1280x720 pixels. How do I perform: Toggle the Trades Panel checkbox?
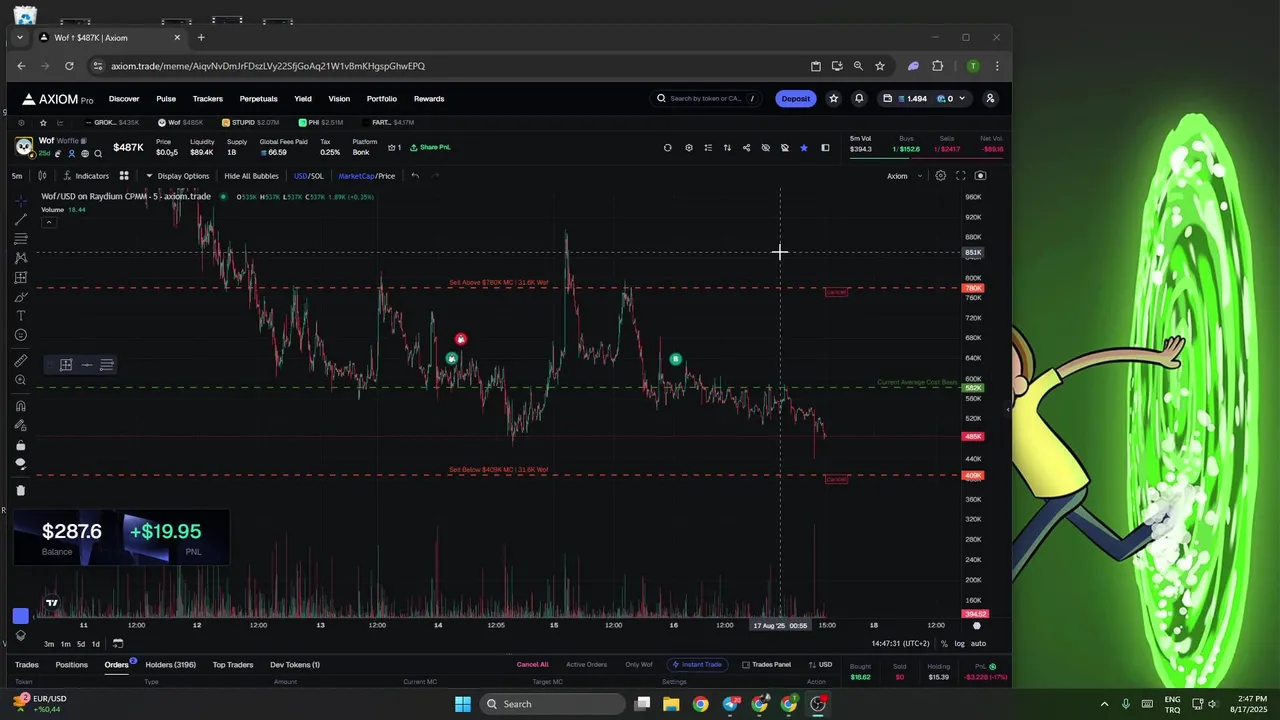click(766, 665)
